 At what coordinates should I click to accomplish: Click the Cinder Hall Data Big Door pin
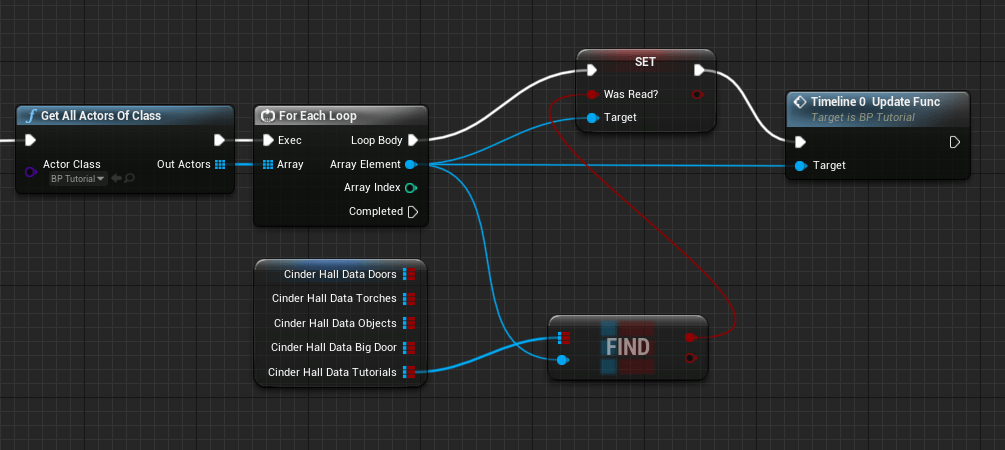pos(409,347)
